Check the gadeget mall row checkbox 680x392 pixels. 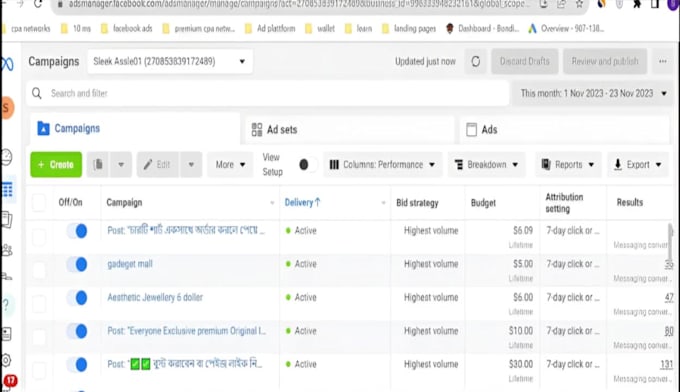tap(39, 270)
